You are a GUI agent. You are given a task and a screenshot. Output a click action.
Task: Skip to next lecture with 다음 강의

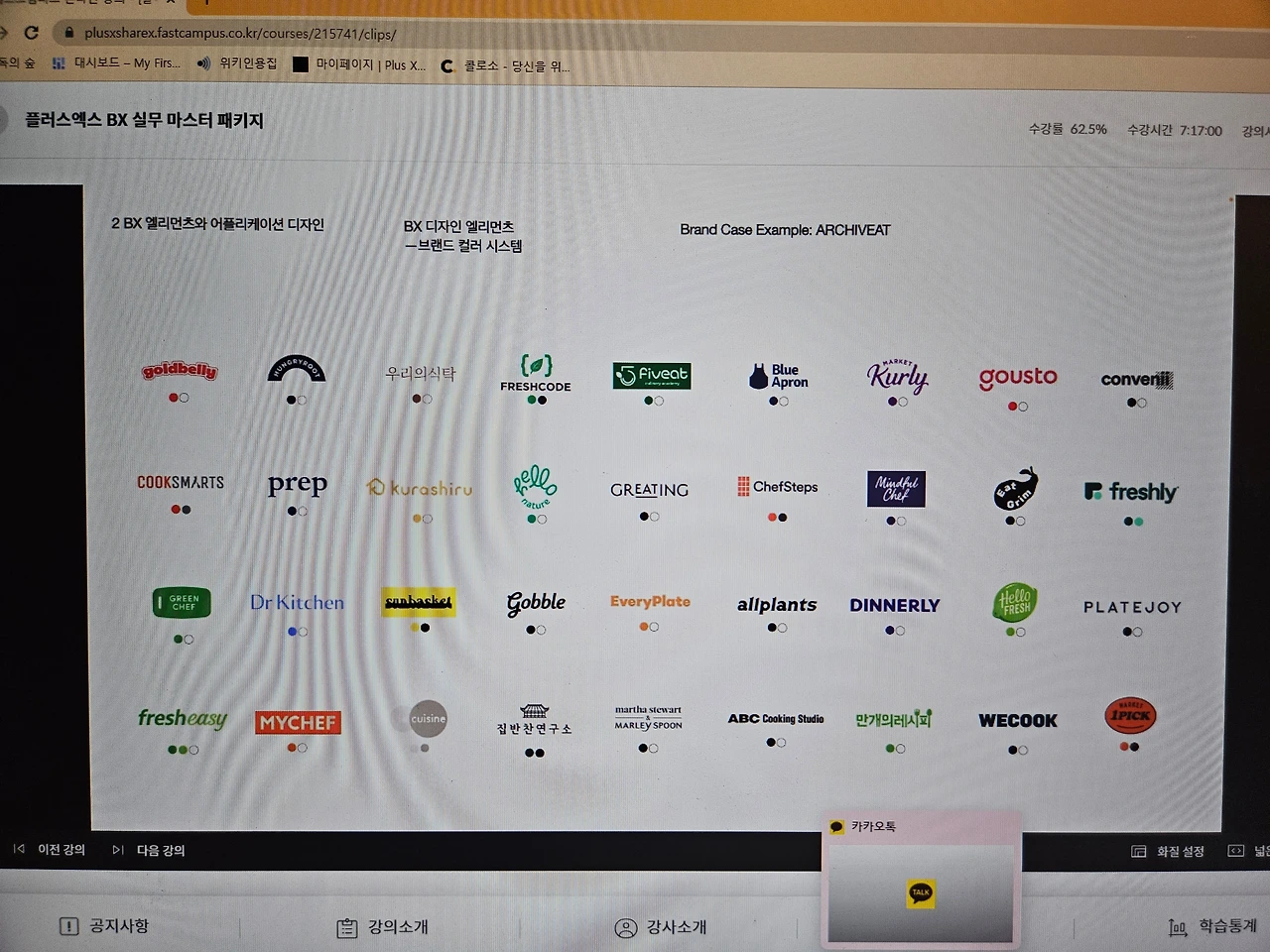point(149,850)
